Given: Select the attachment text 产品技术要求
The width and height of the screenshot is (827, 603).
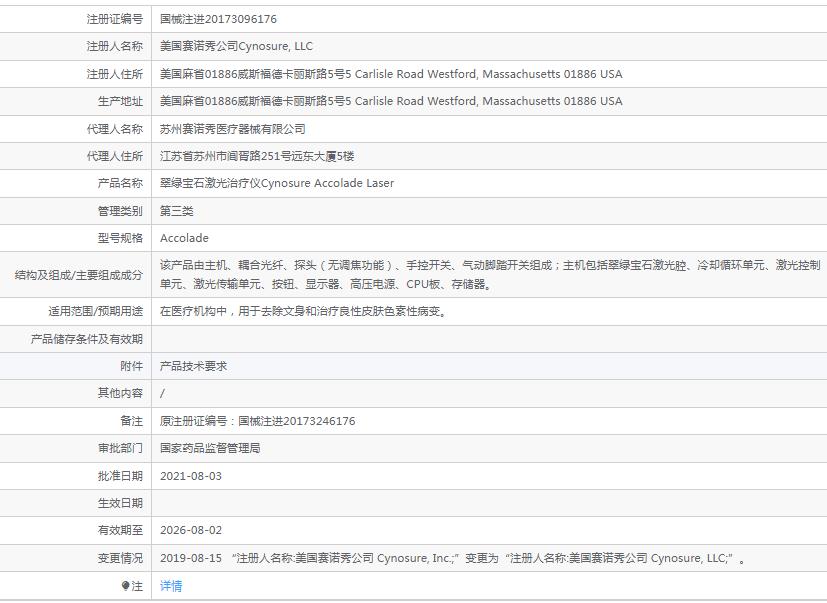Looking at the screenshot, I should click(194, 366).
